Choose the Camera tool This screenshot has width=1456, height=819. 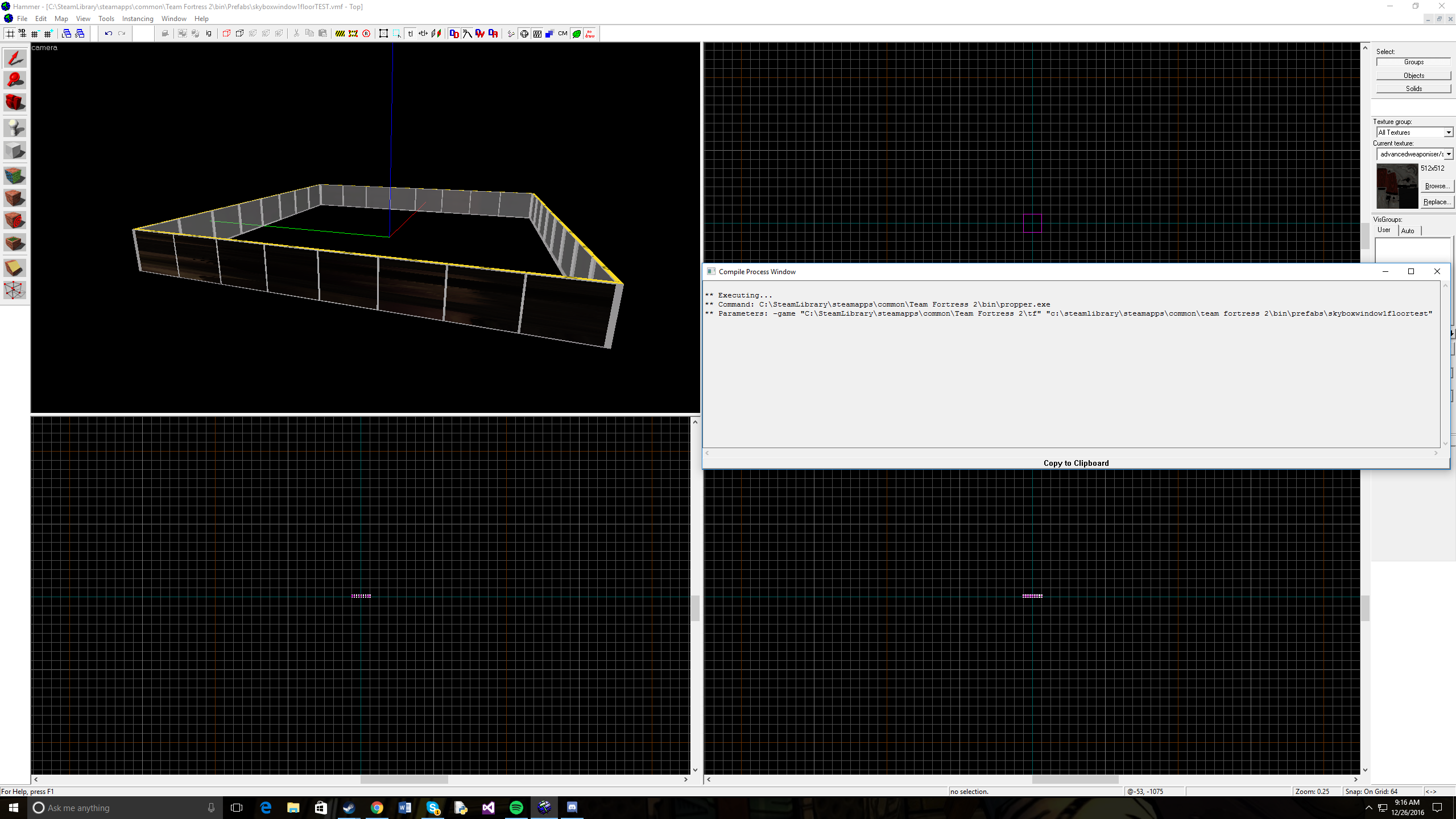coord(15,103)
